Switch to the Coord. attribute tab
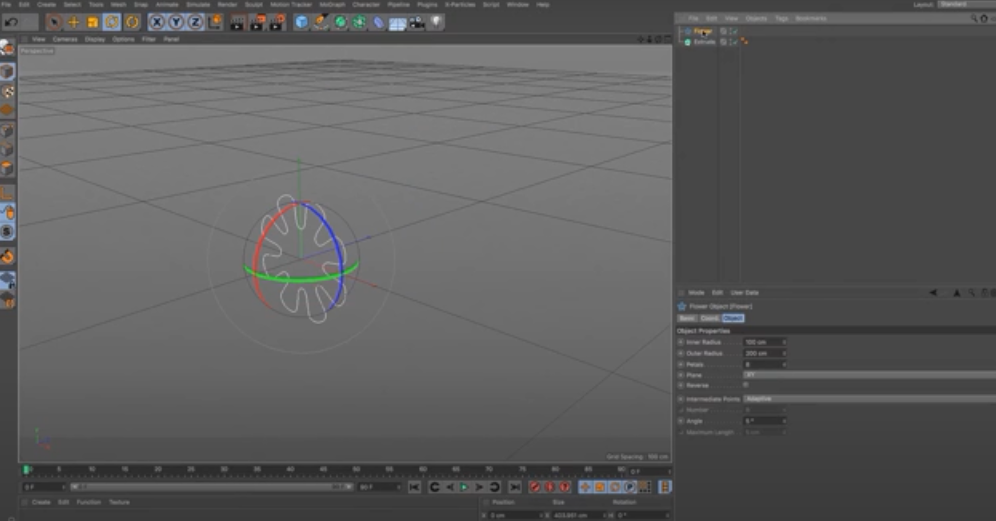This screenshot has height=521, width=996. pos(710,318)
